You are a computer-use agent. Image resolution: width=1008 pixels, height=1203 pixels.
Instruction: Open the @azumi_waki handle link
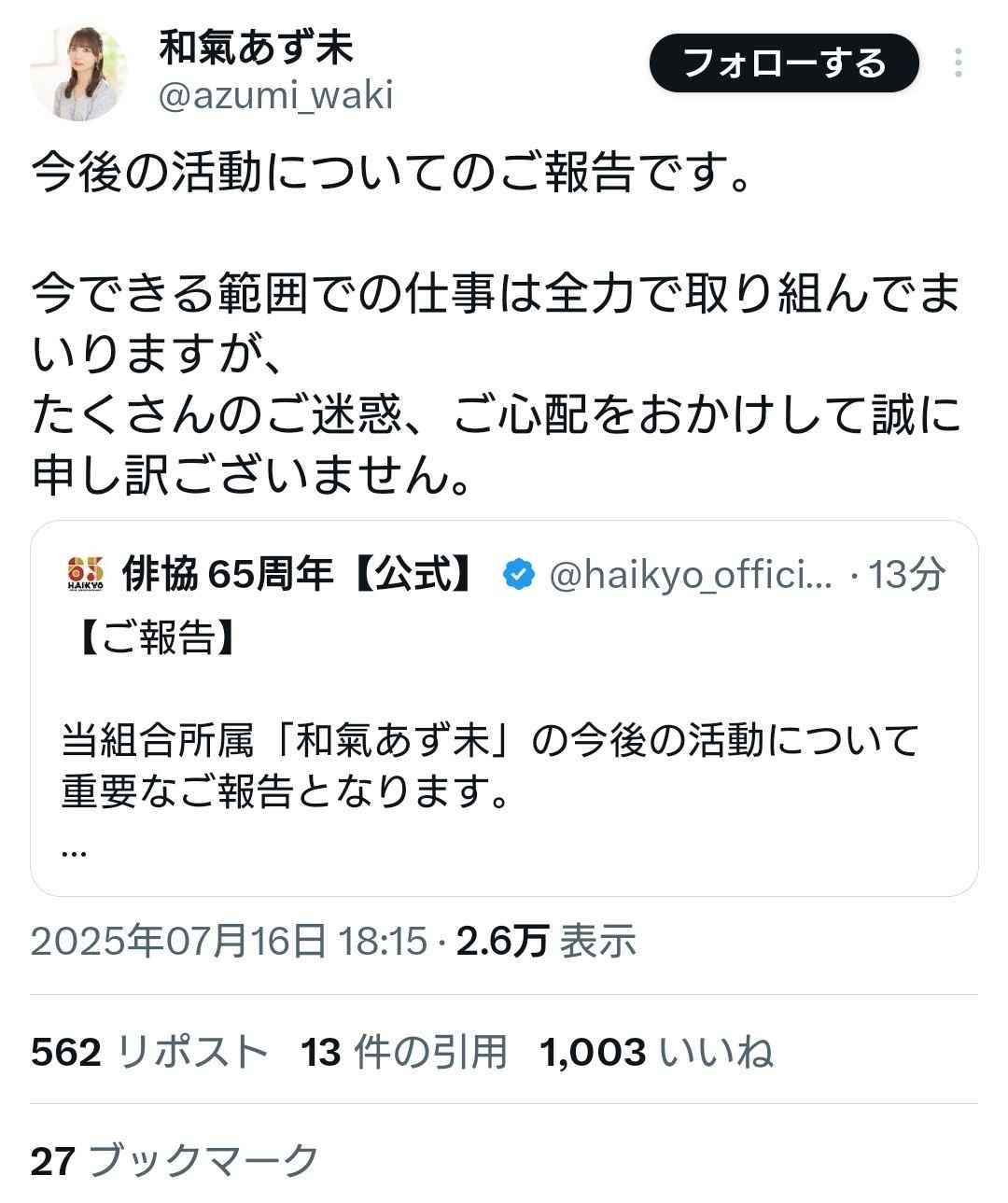275,95
